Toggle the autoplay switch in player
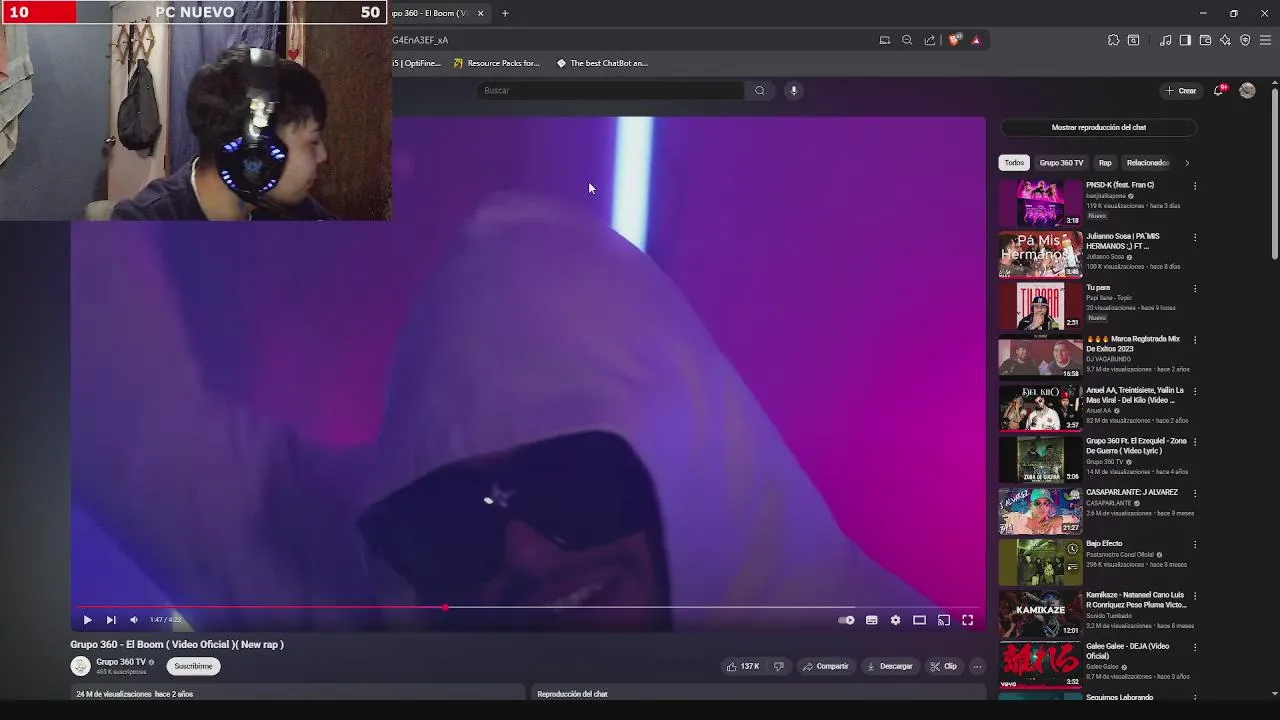Viewport: 1280px width, 720px height. [846, 620]
